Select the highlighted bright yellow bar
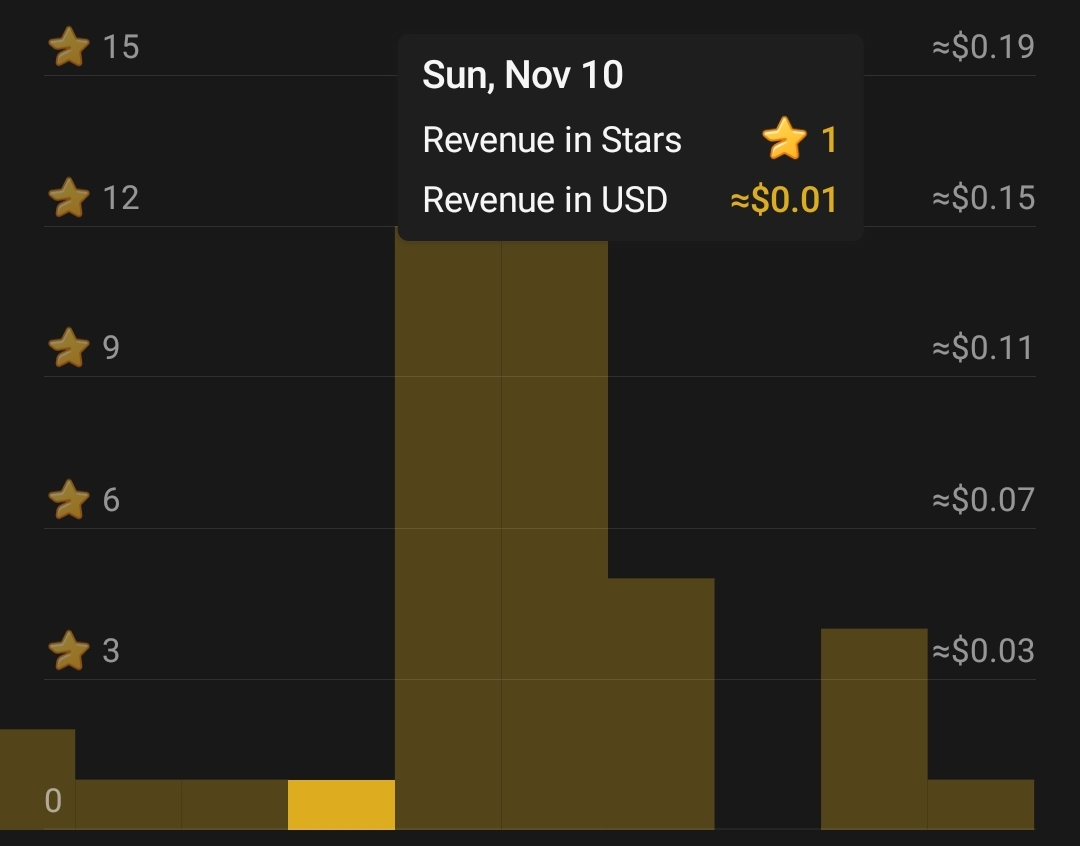This screenshot has width=1080, height=846. [341, 804]
